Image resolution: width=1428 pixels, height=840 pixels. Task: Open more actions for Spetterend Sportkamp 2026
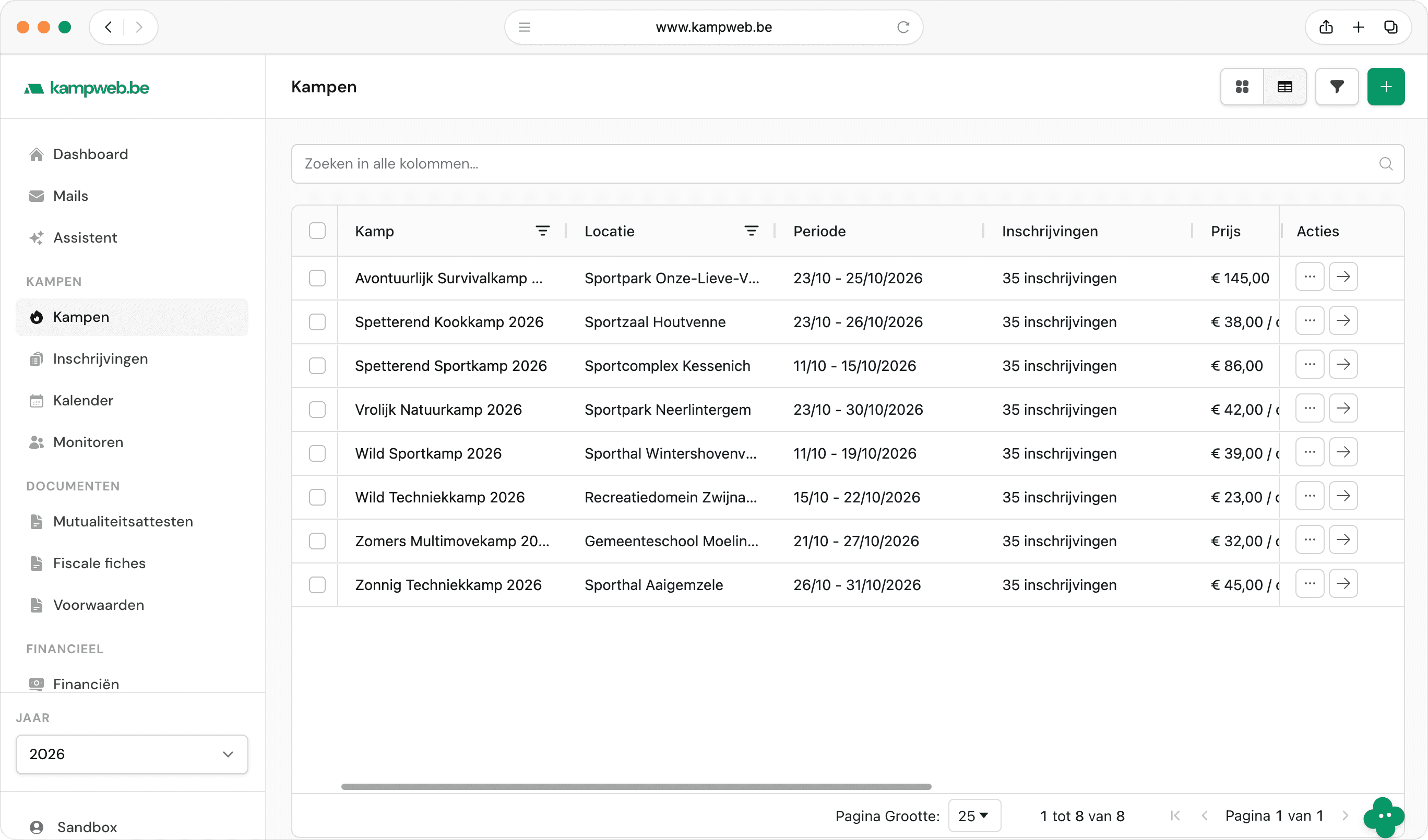[x=1310, y=365]
